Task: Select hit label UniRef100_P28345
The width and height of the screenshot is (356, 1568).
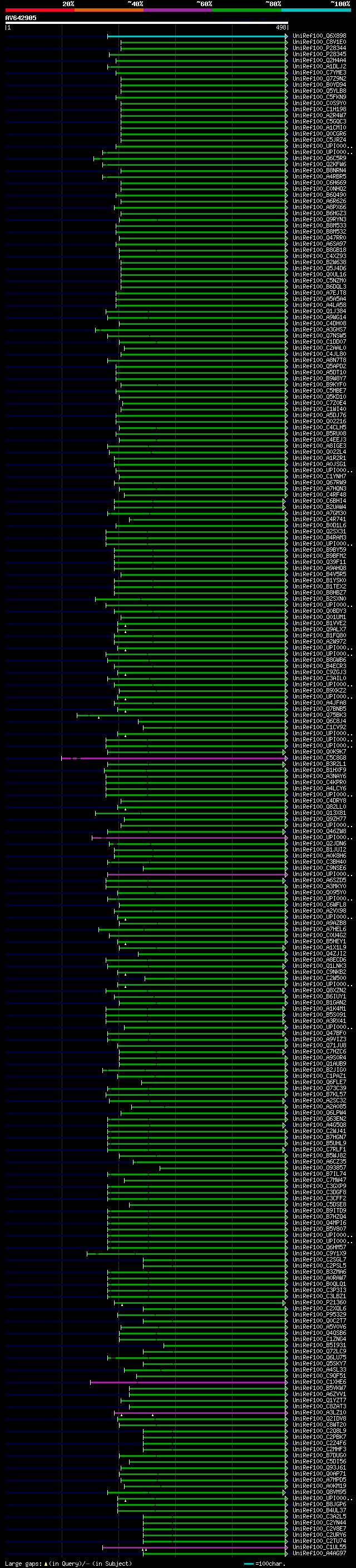Action: click(x=319, y=54)
